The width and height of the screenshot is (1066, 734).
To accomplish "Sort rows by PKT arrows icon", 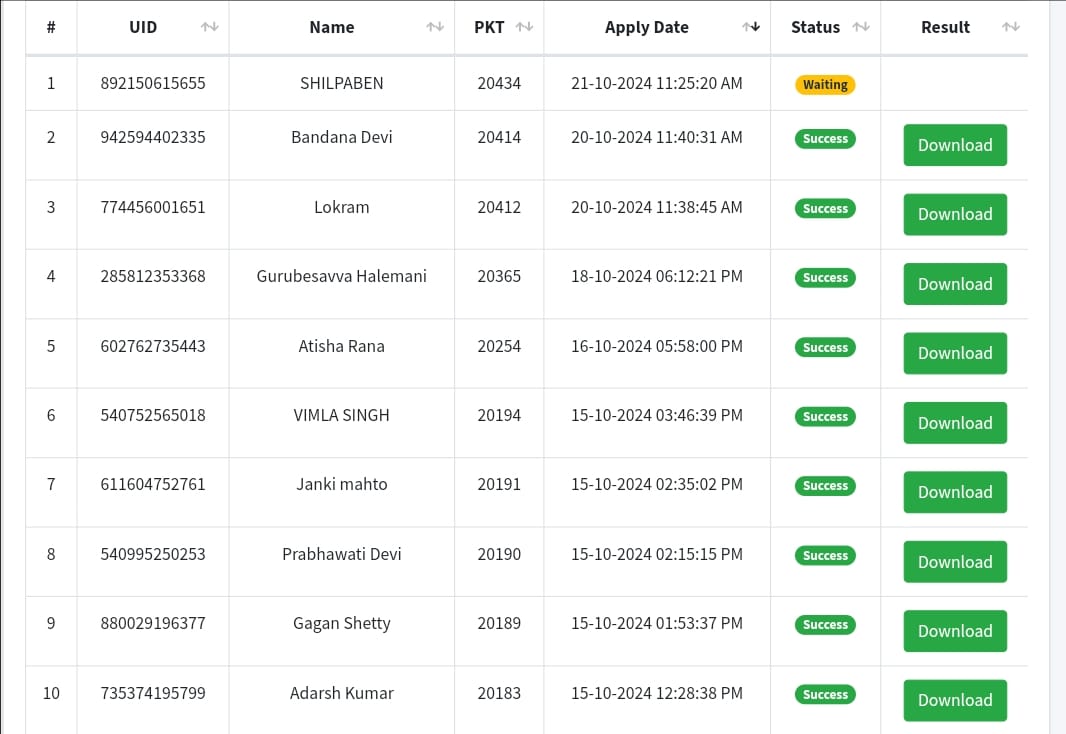I will point(525,27).
